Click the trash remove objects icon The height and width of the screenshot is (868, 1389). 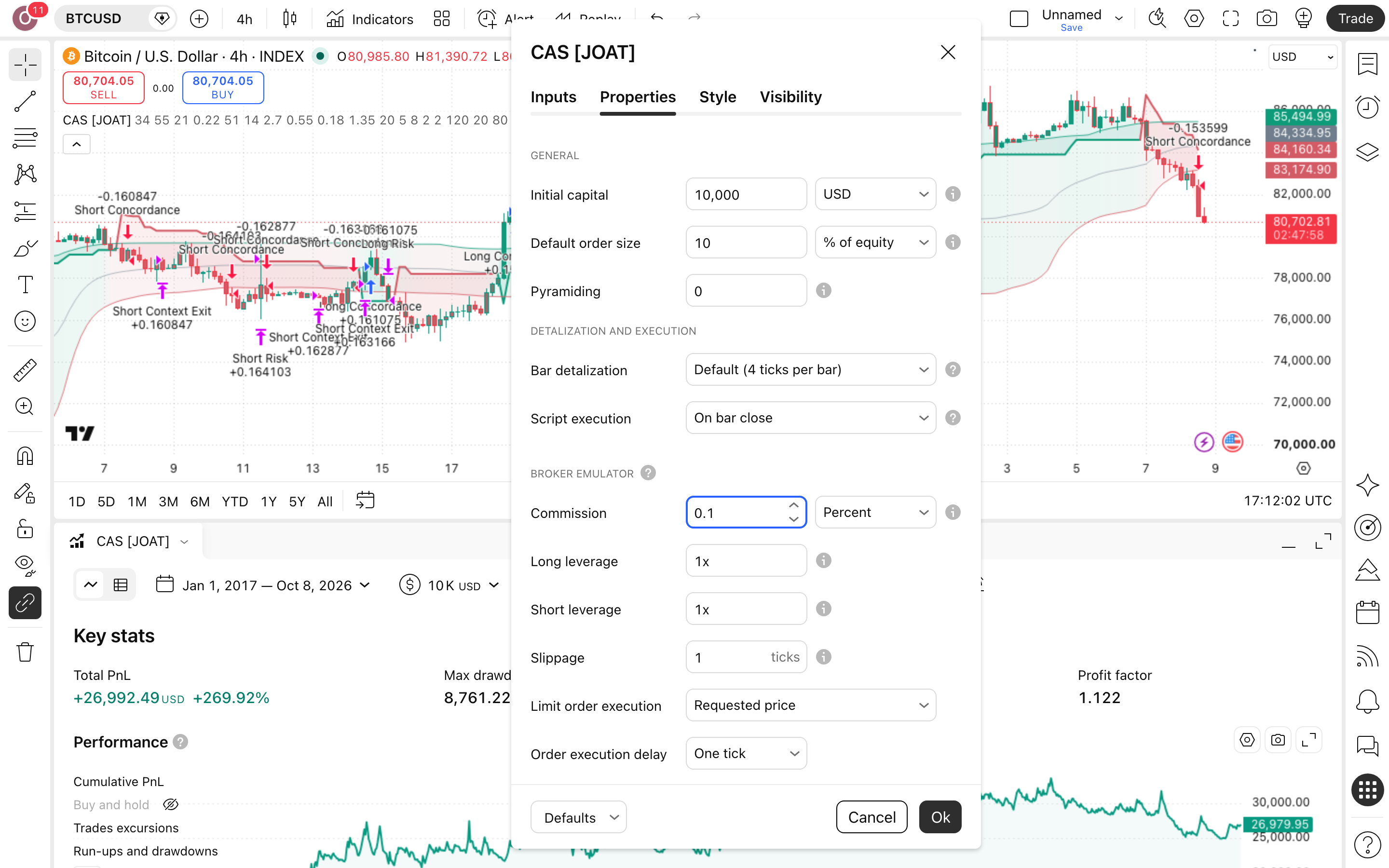(x=25, y=652)
